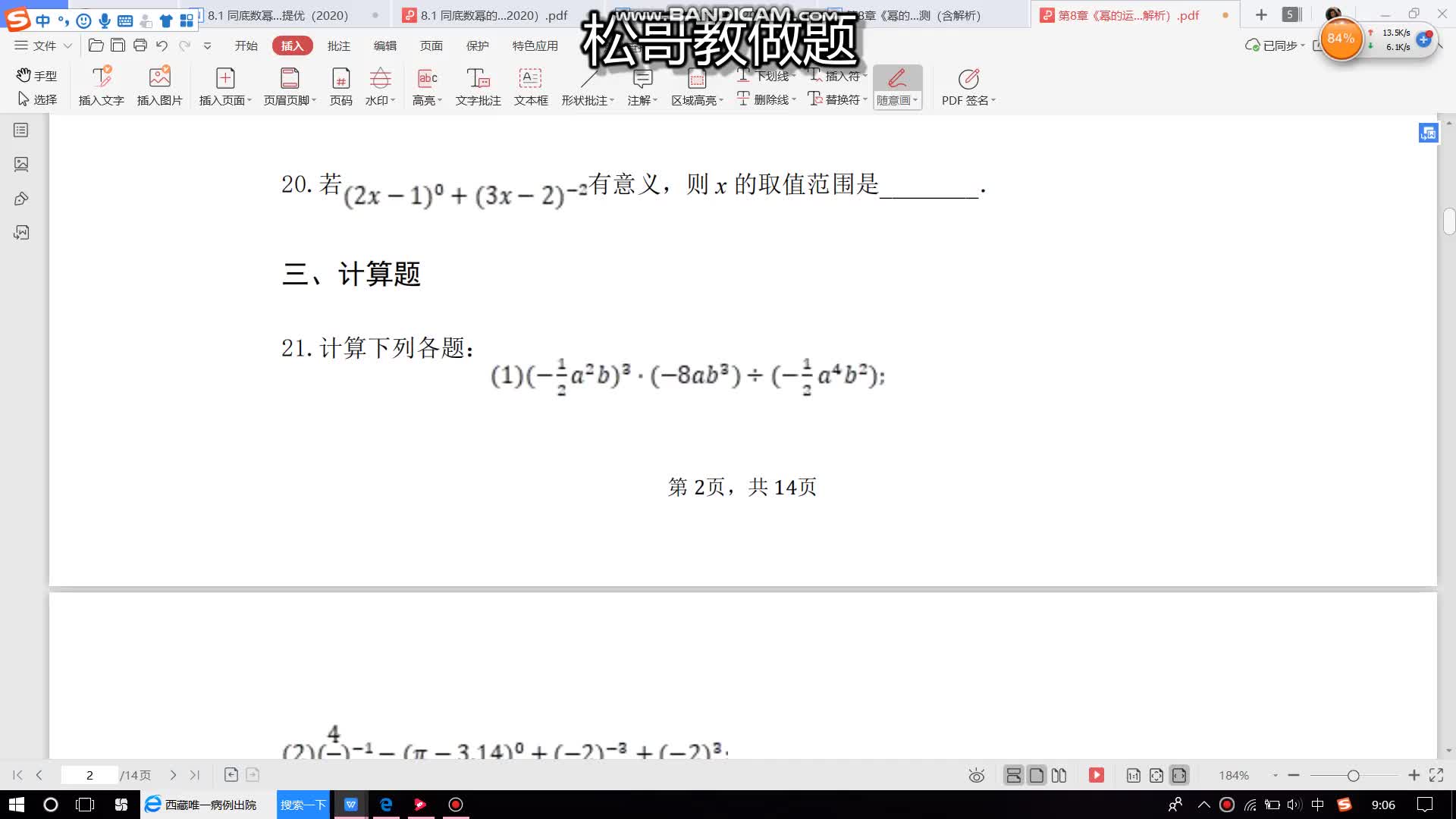Activate the Select tool (选择)

click(x=36, y=99)
